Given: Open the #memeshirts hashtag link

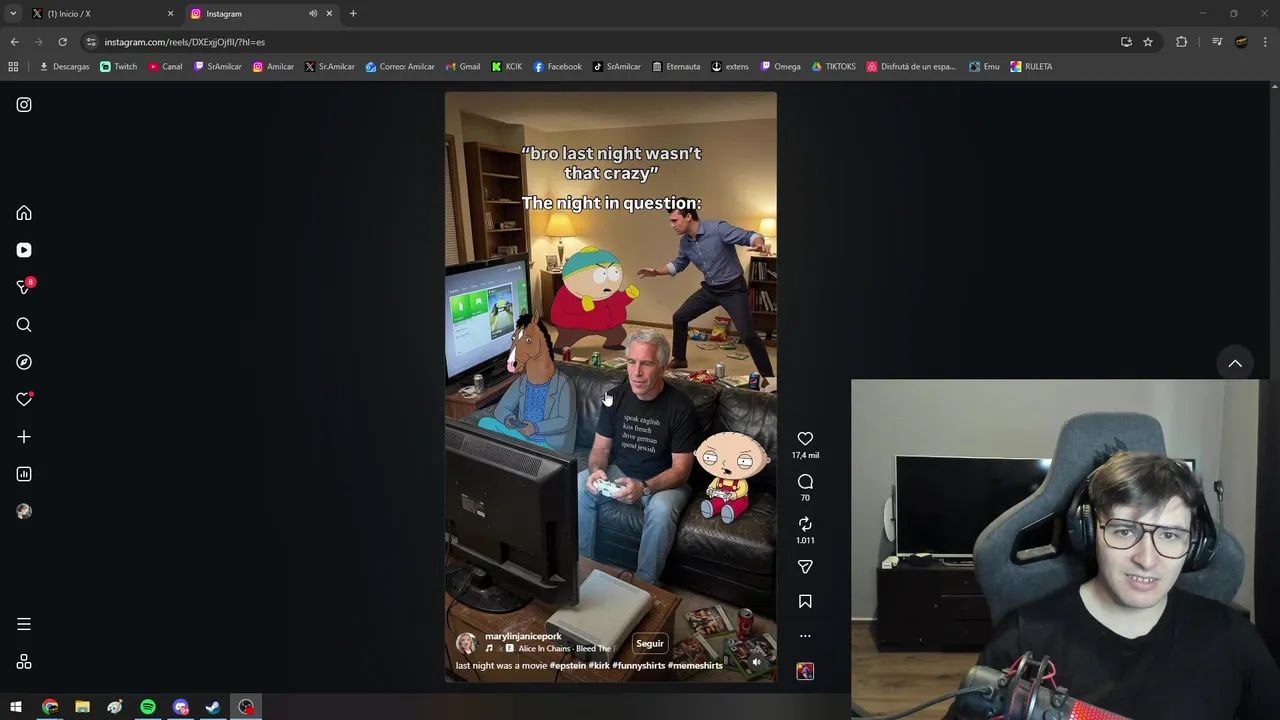Looking at the screenshot, I should pyautogui.click(x=695, y=666).
